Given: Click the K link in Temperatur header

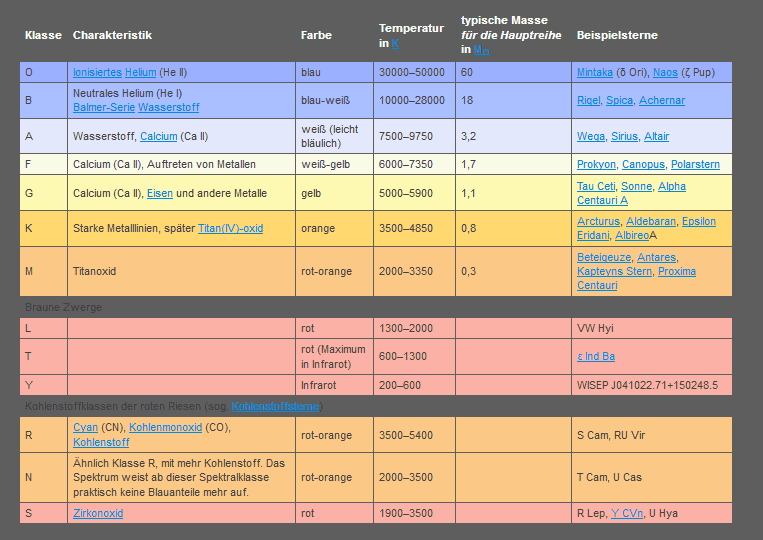Looking at the screenshot, I should pos(395,44).
